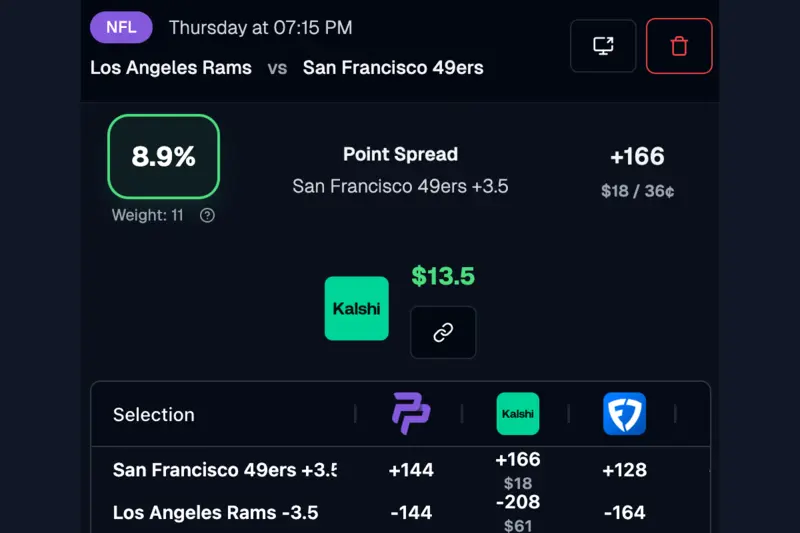Click the 8.9% edge percentage box
Screen dimensions: 800x533
coord(163,157)
